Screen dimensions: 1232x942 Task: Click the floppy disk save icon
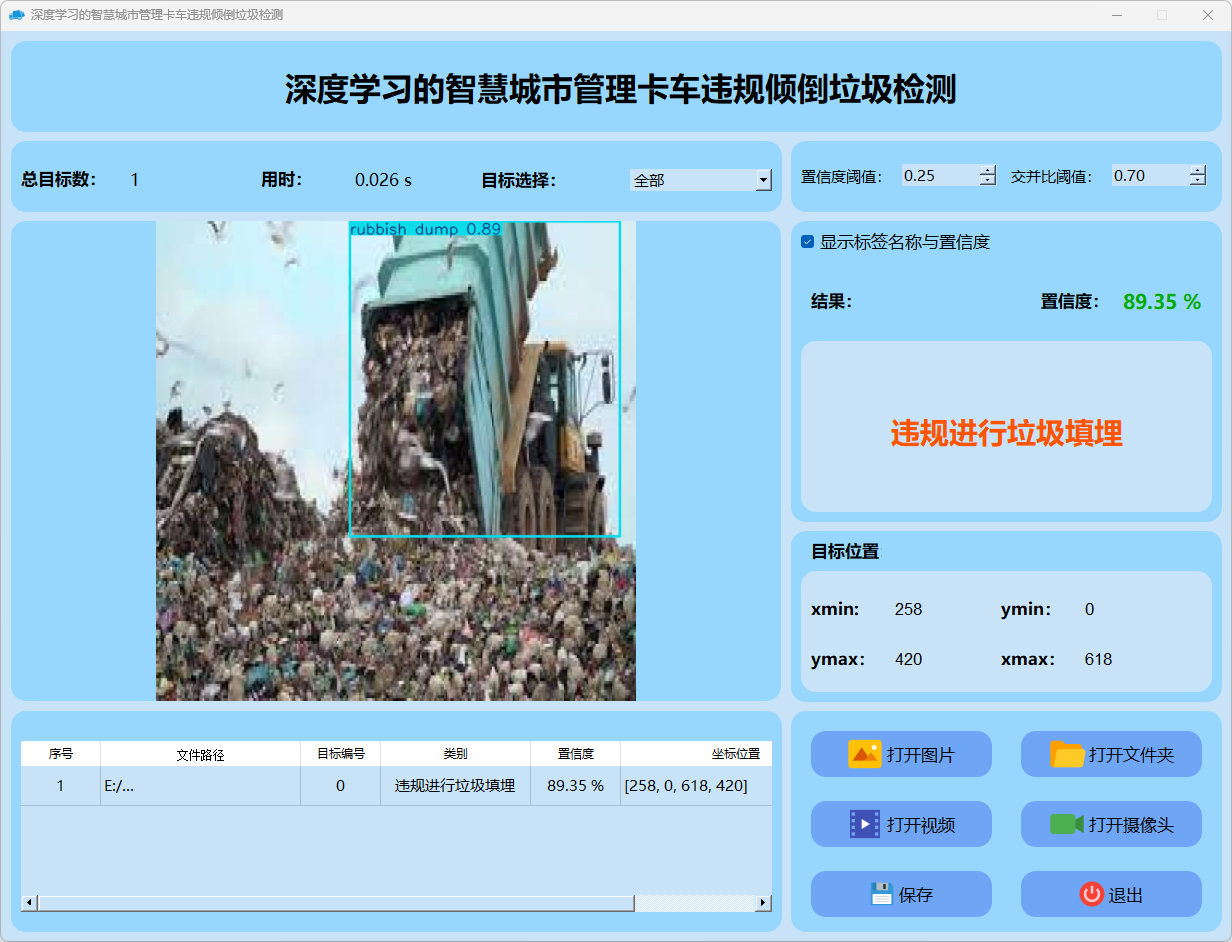[x=881, y=894]
